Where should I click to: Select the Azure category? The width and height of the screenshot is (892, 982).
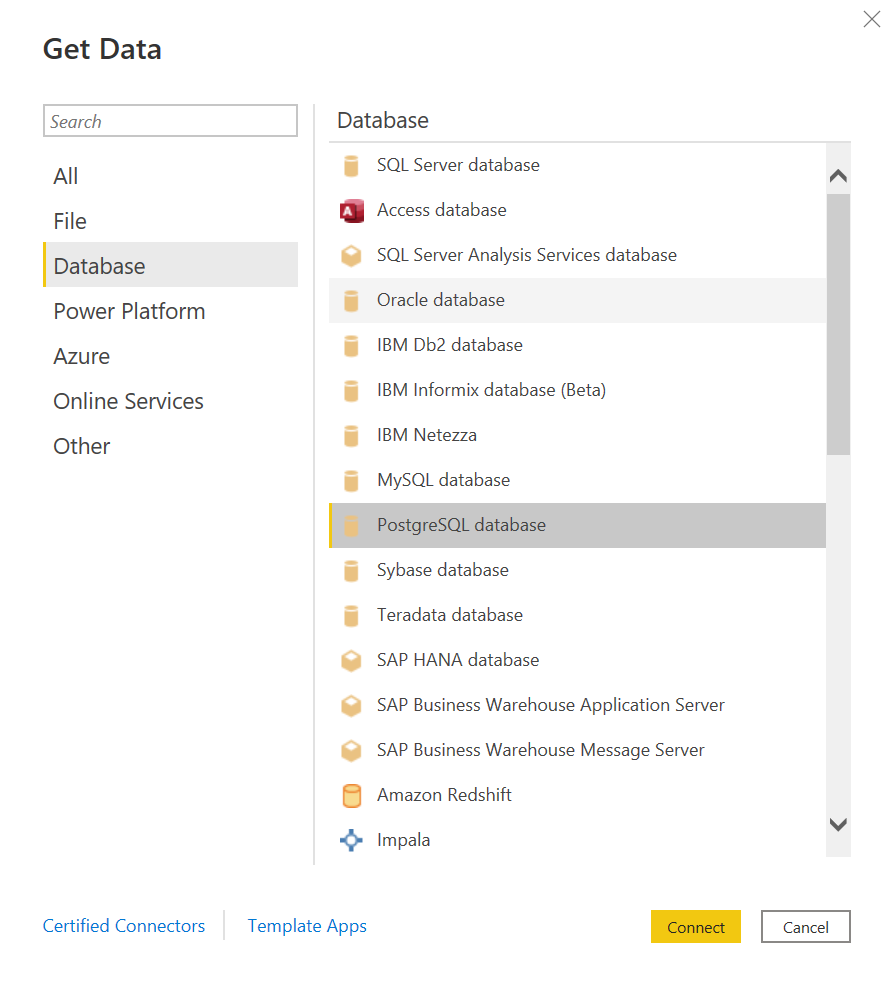pos(82,356)
